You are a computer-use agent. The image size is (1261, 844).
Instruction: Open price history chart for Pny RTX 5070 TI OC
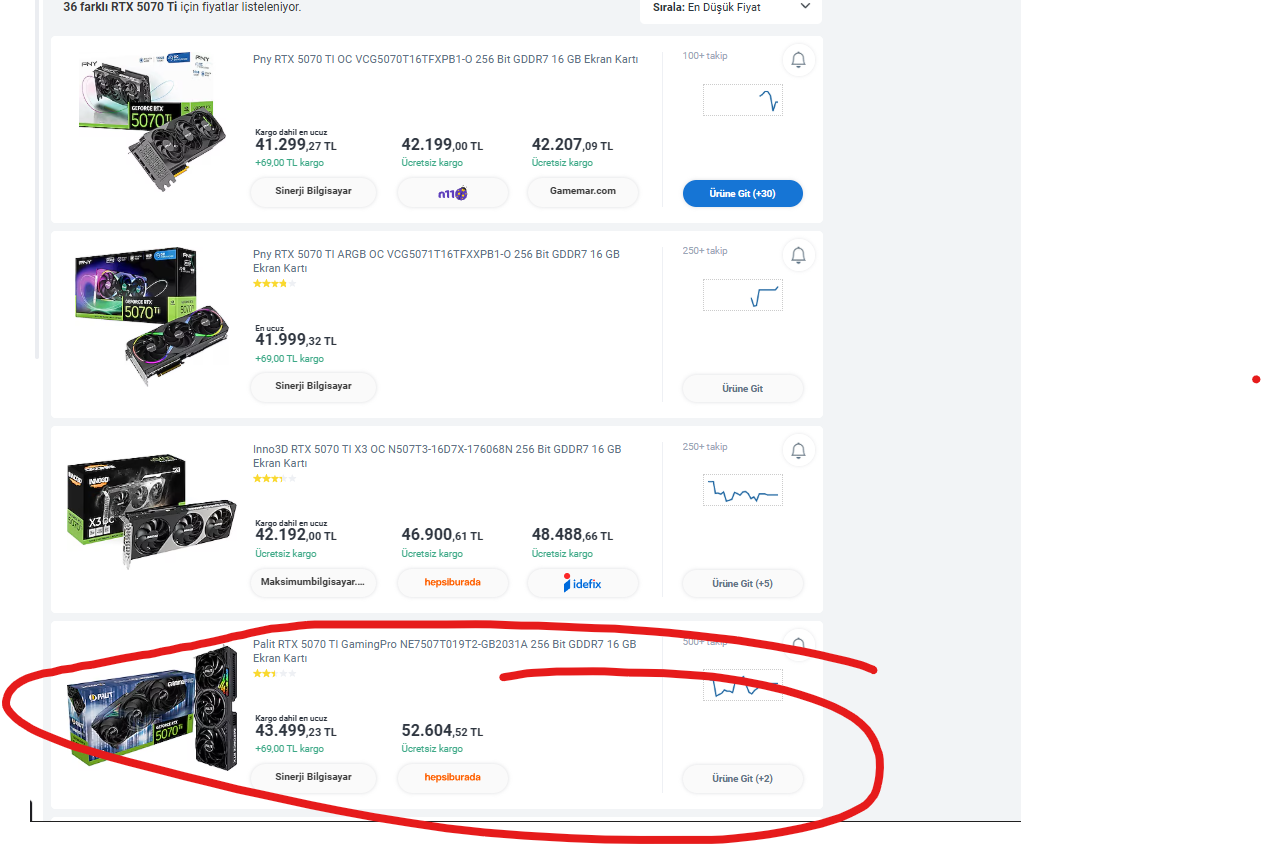[x=743, y=100]
